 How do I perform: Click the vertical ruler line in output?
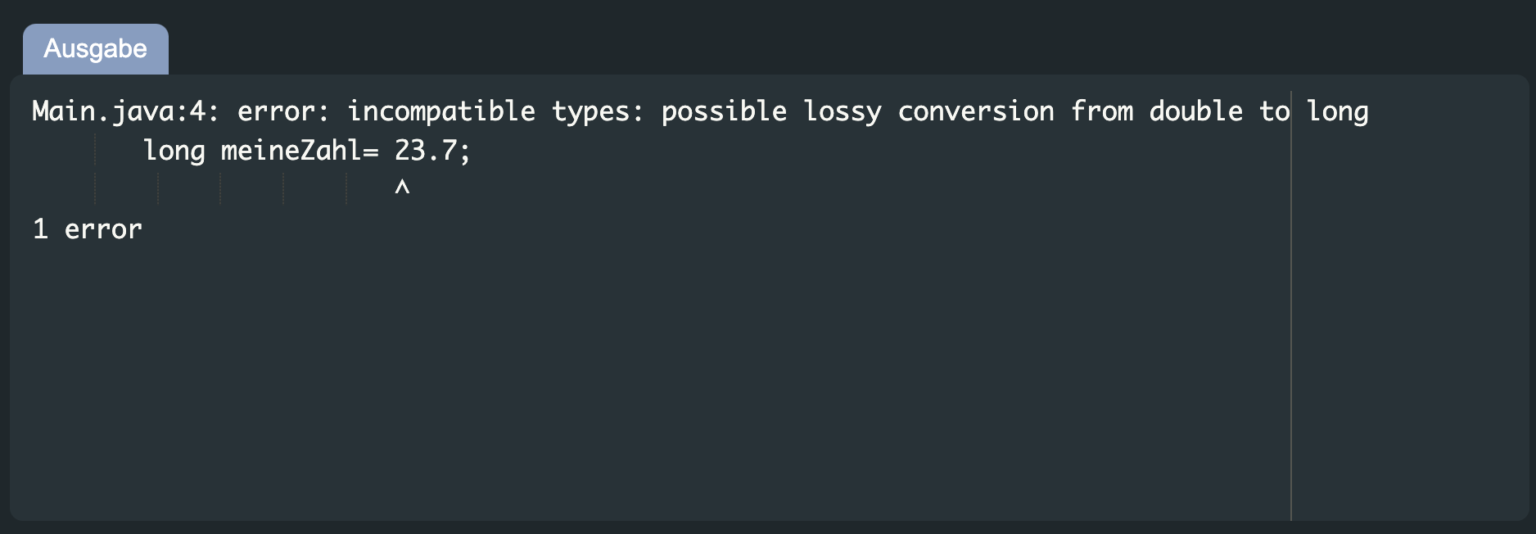[1291, 300]
